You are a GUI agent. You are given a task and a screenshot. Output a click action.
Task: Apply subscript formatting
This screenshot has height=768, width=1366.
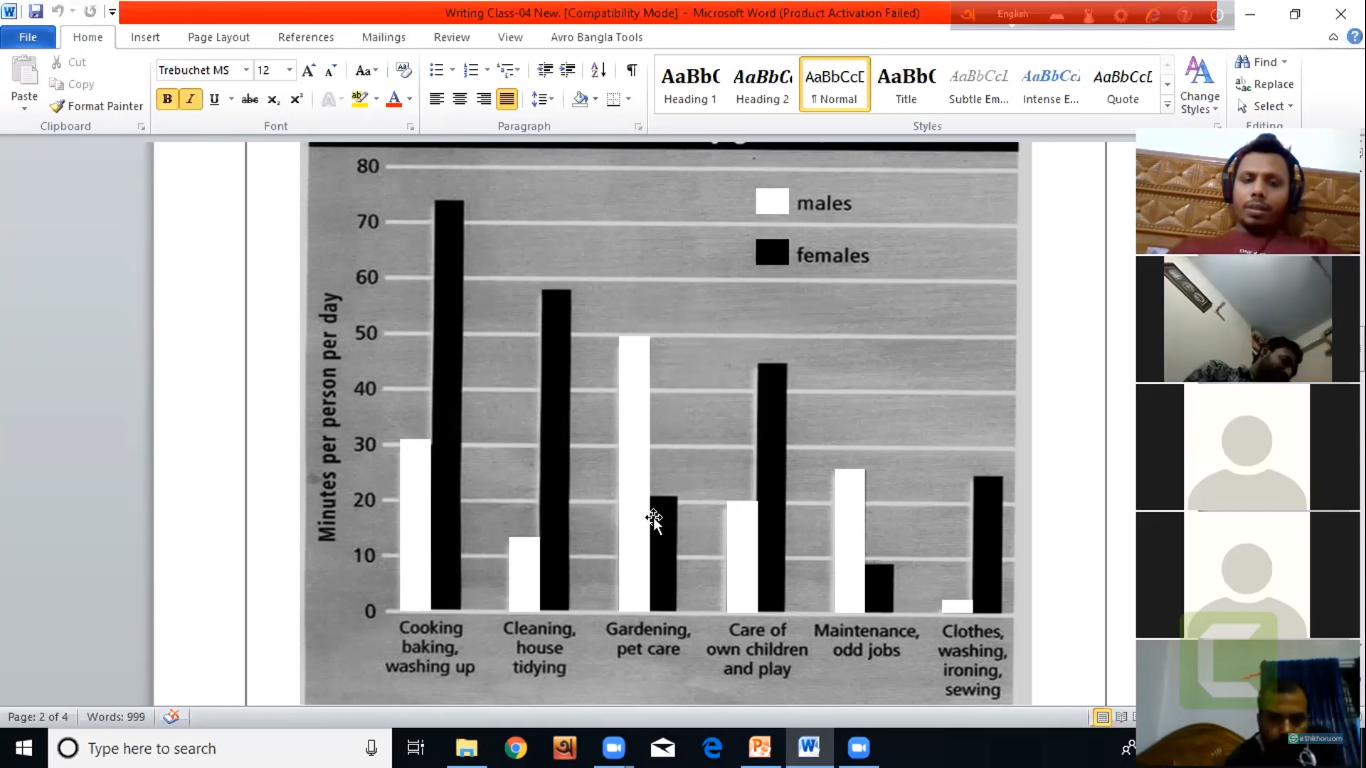pos(273,99)
